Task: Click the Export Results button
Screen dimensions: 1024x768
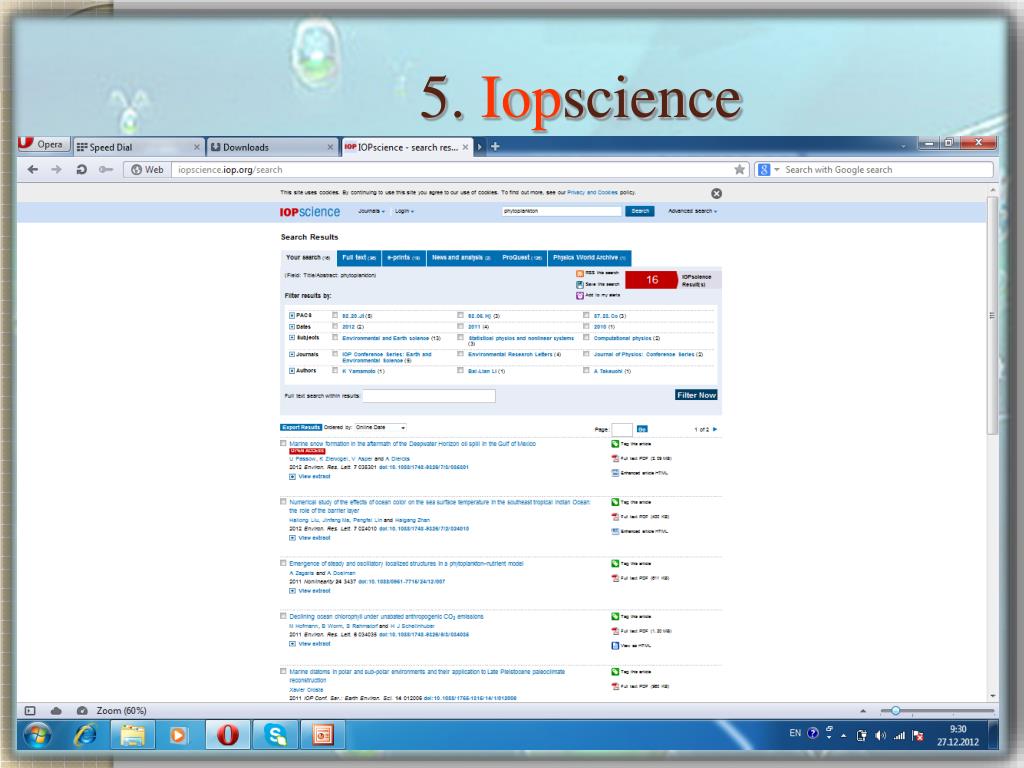Action: tap(301, 427)
